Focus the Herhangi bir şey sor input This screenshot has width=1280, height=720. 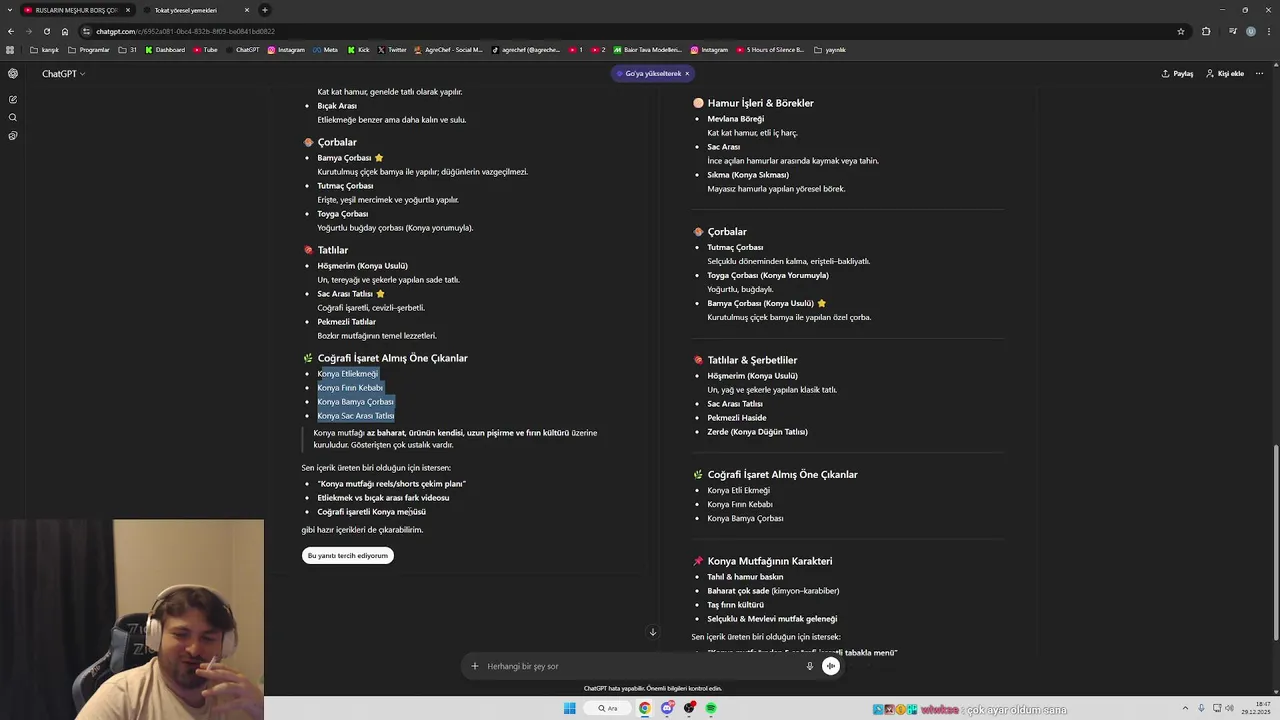coord(640,666)
